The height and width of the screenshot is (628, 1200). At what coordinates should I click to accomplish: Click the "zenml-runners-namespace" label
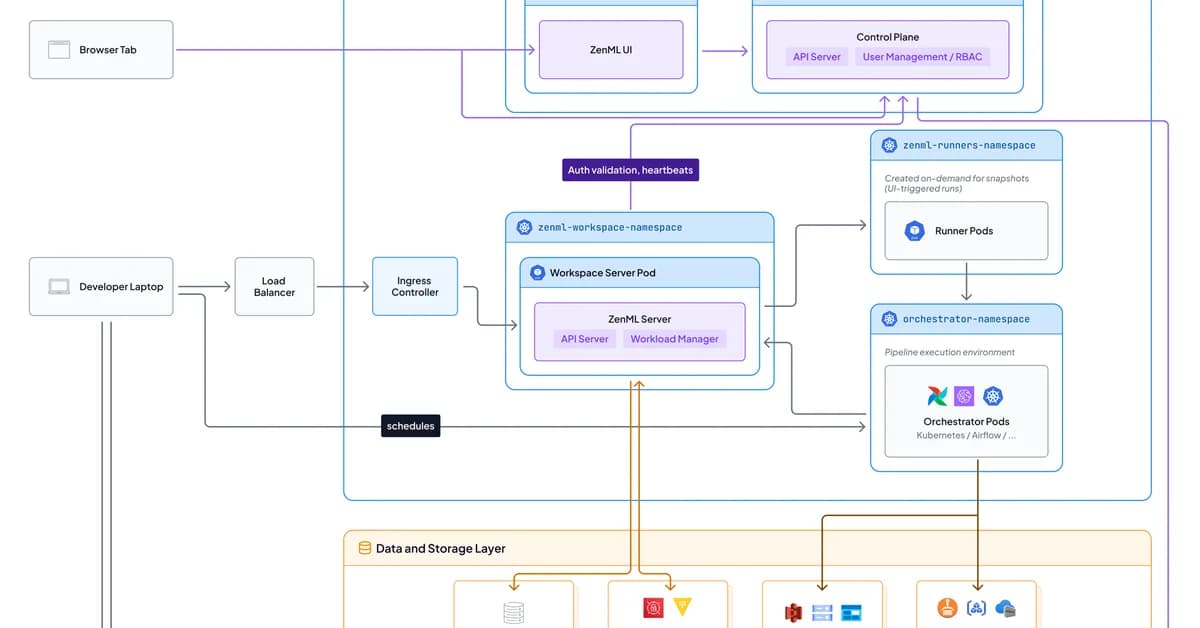[969, 145]
